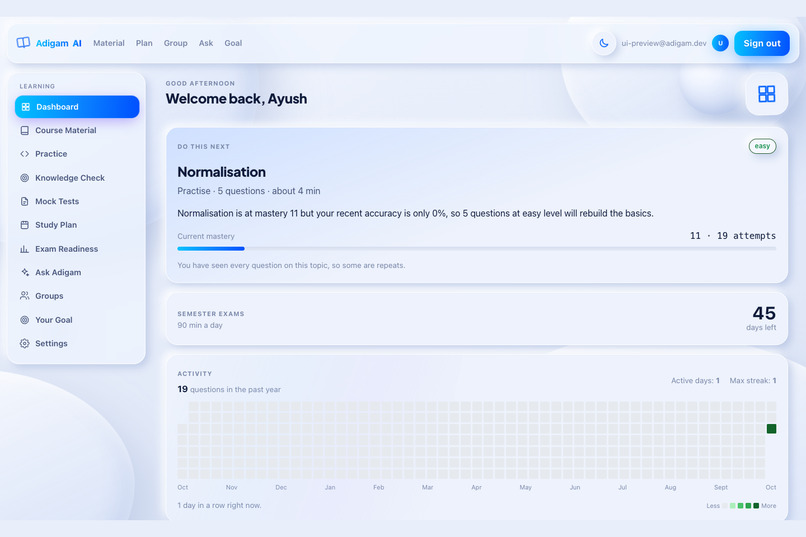Click the Sign out button
The width and height of the screenshot is (806, 537).
pos(762,43)
